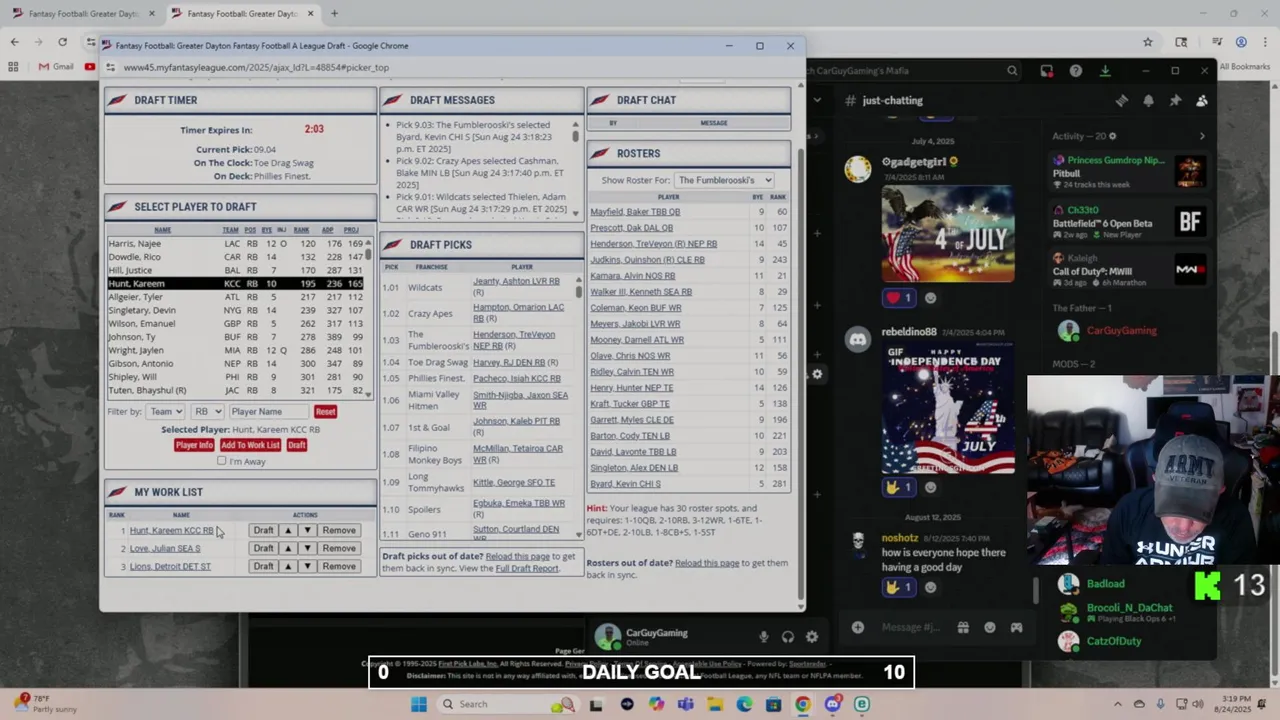Open Discord icon in taskbar
This screenshot has width=1280, height=720.
832,704
